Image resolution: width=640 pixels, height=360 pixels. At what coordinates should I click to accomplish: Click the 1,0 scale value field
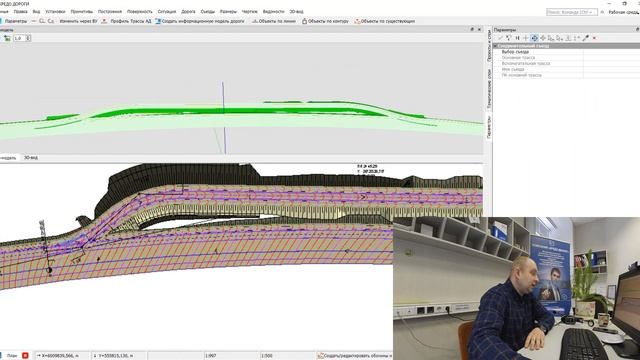(19, 38)
